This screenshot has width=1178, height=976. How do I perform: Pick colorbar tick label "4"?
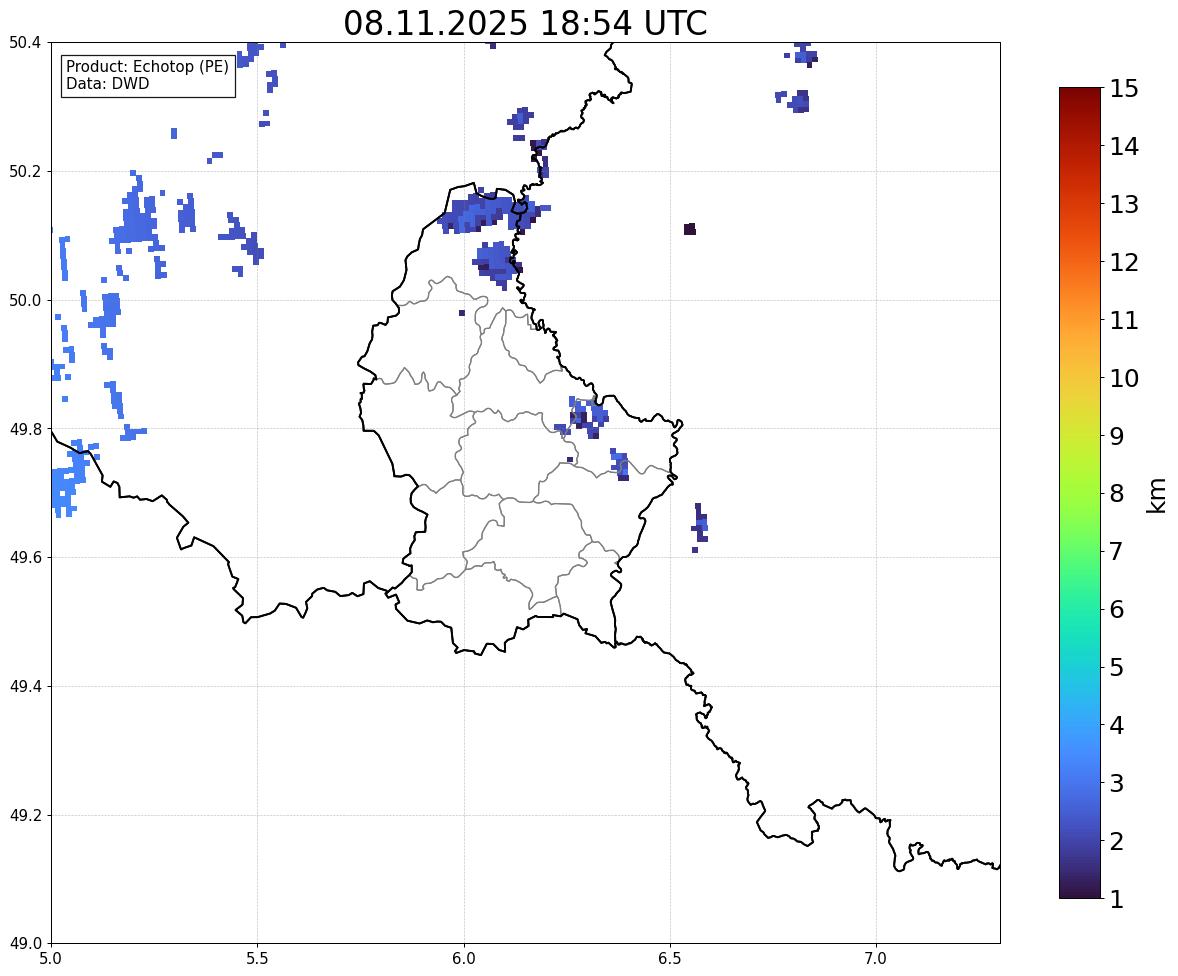(1116, 725)
